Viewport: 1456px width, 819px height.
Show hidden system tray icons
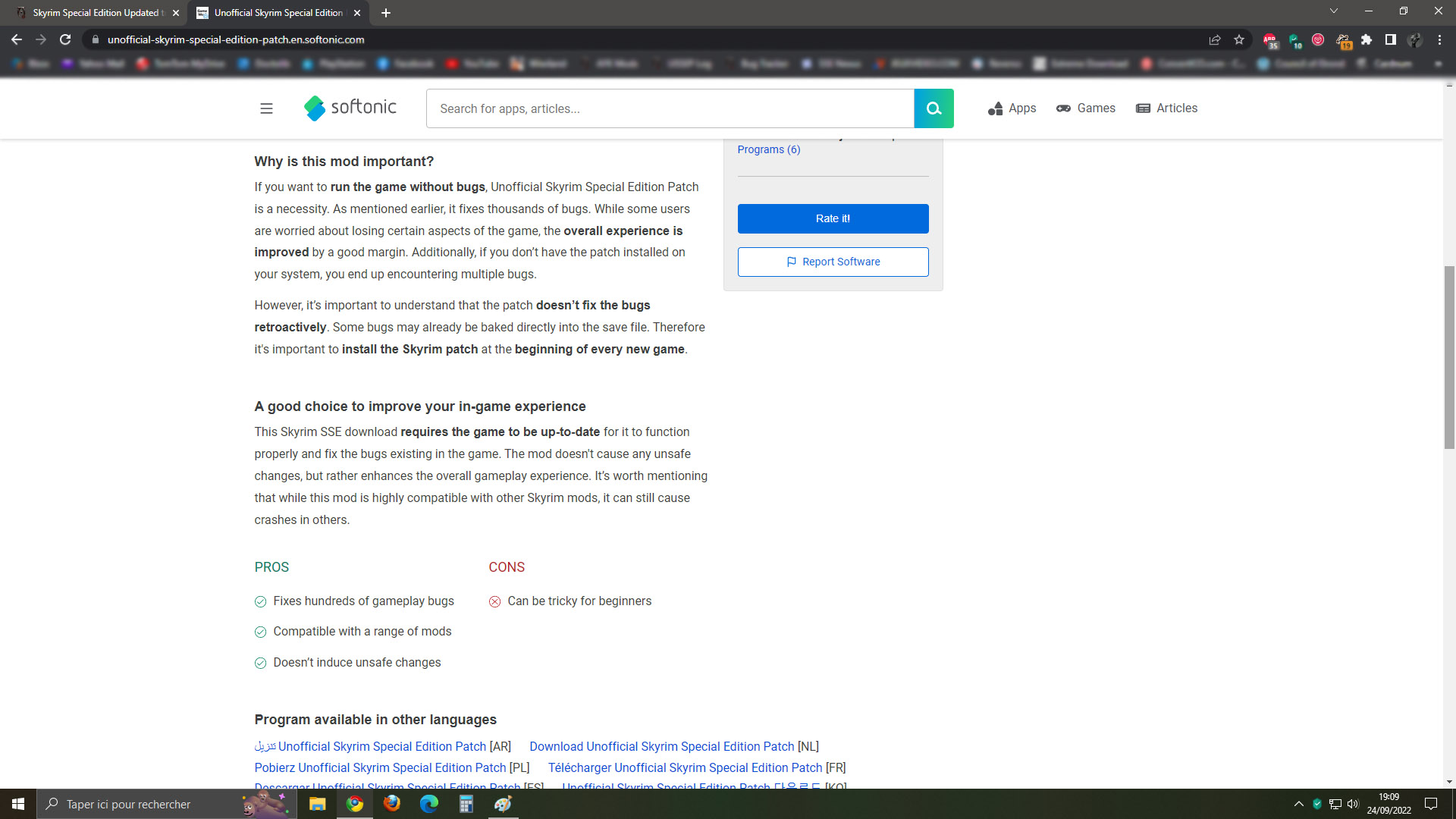pos(1299,804)
